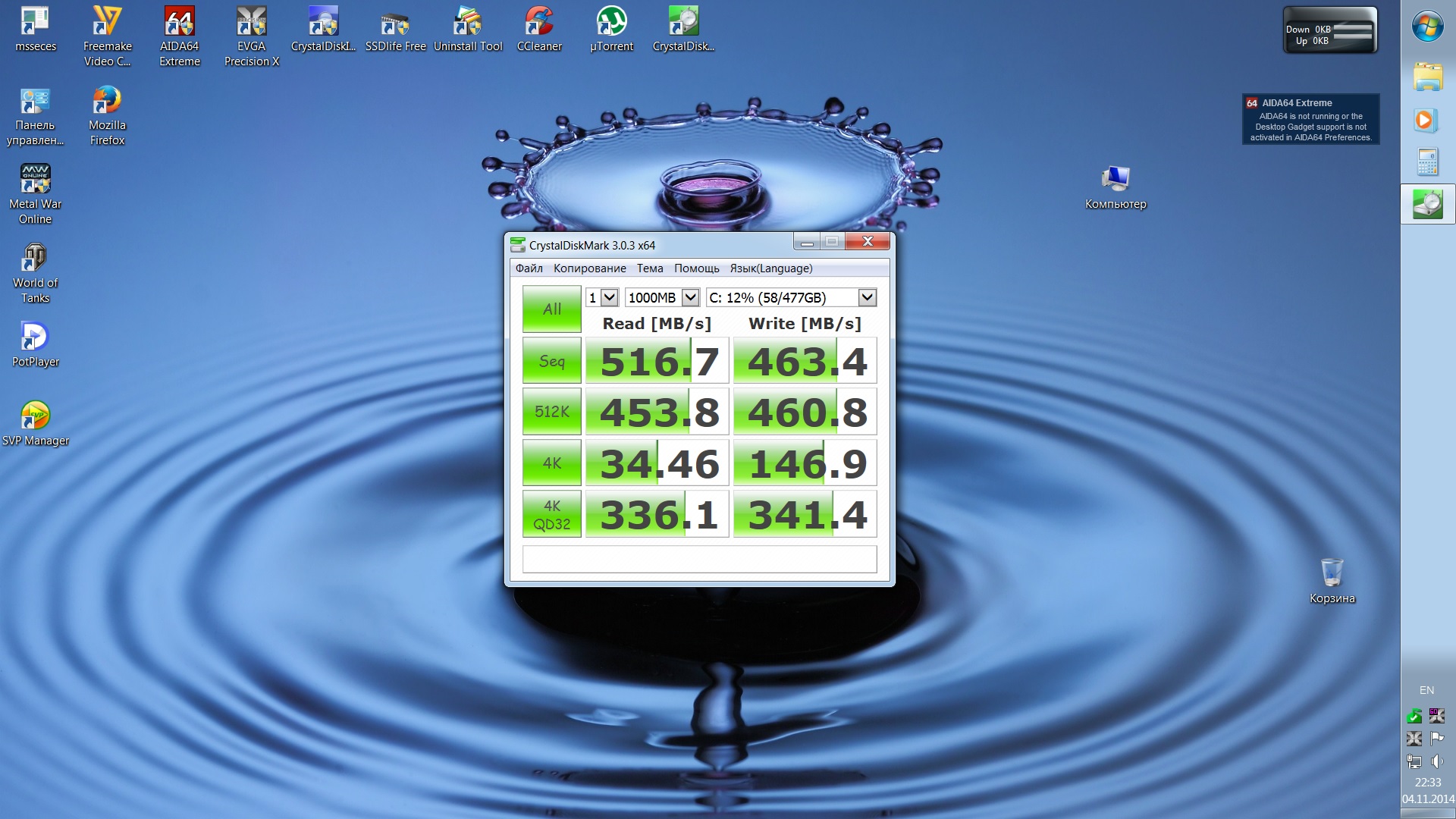Click the 512K write result 460.8
The image size is (1456, 819).
pos(805,412)
